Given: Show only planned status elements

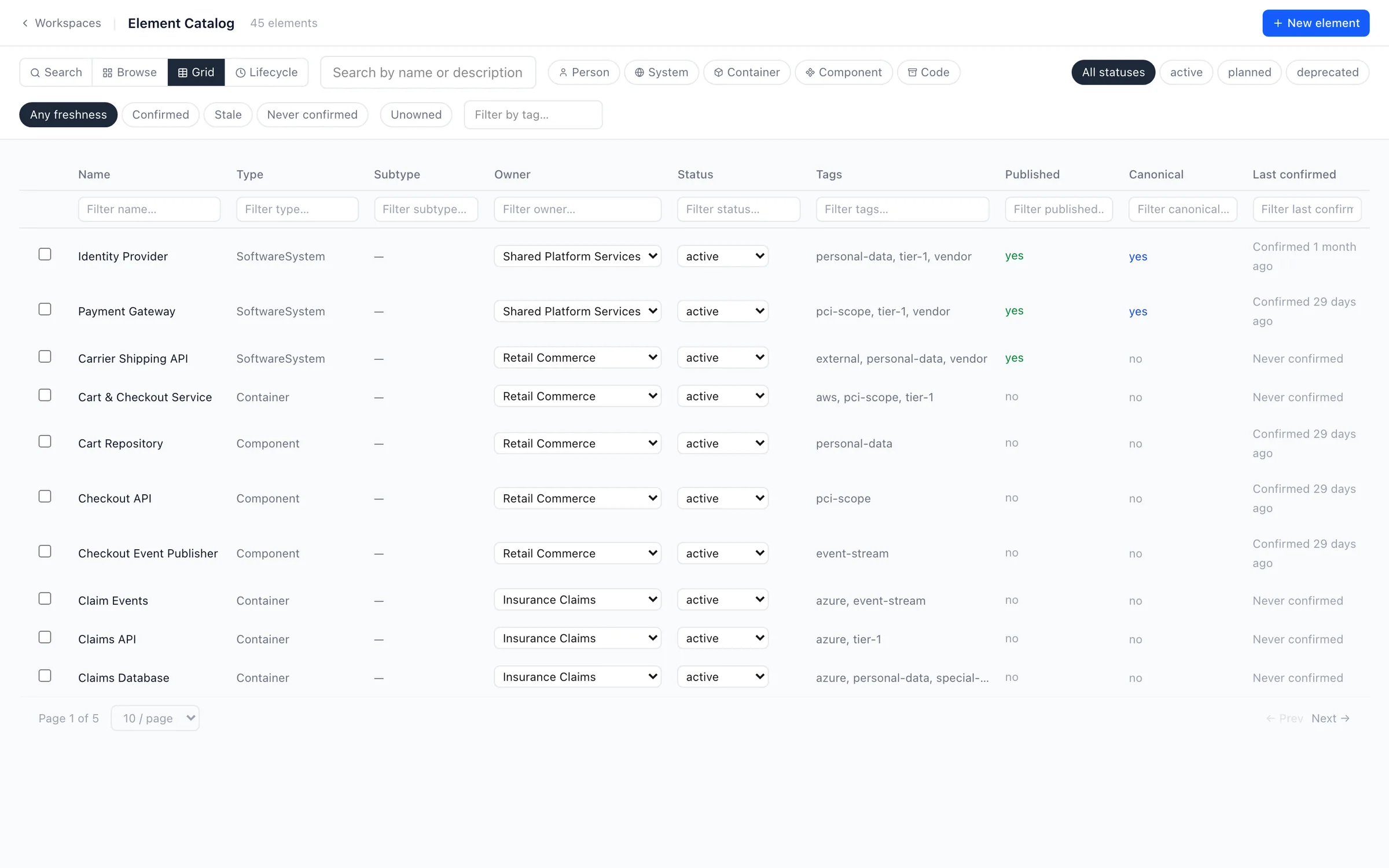Looking at the screenshot, I should (1250, 72).
